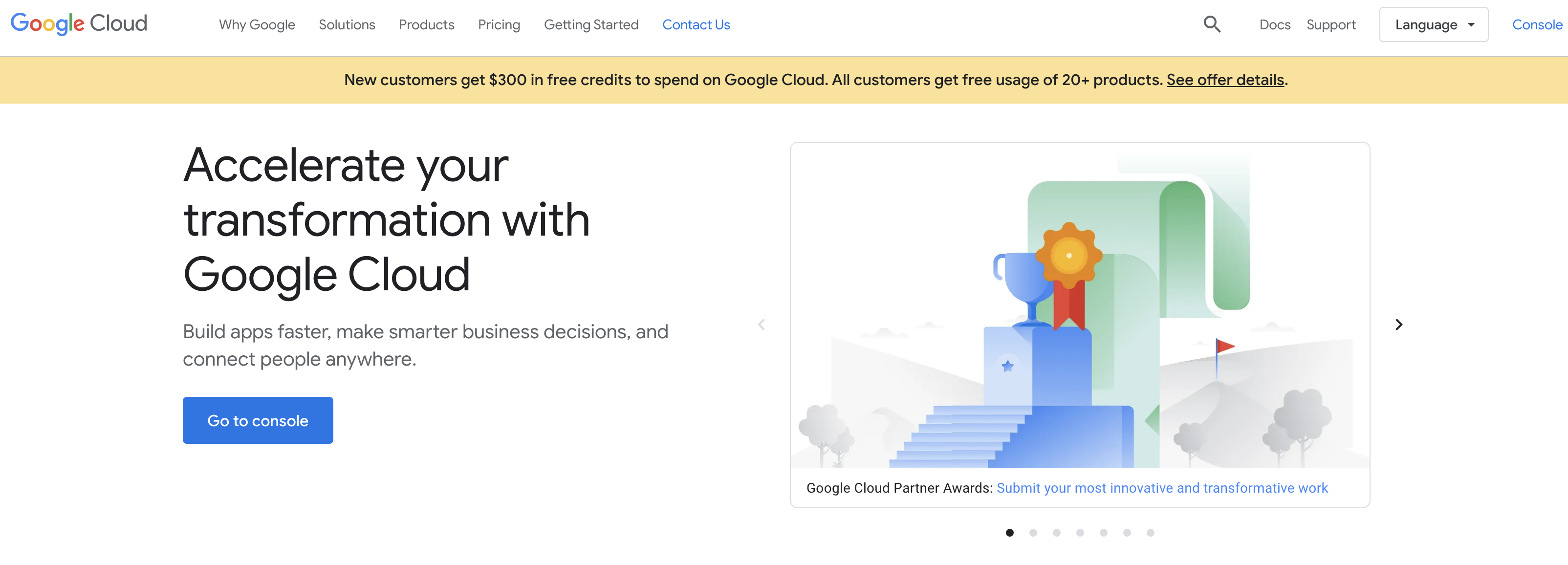Open the Solutions menu

click(x=347, y=25)
